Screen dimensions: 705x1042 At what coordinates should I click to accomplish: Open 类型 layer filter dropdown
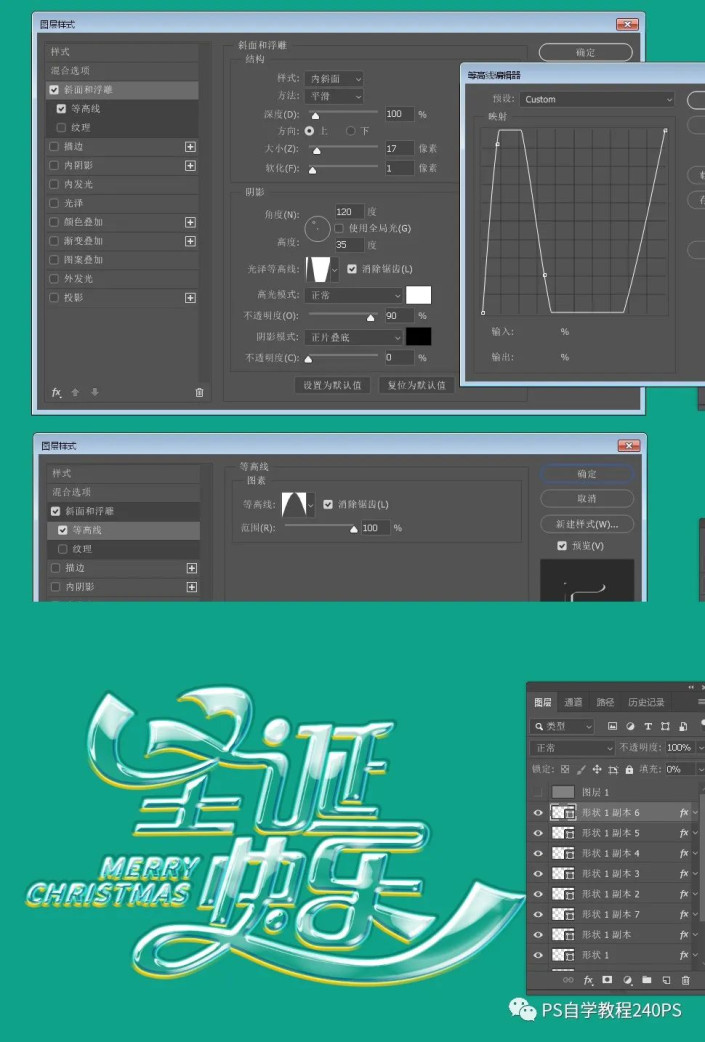562,726
